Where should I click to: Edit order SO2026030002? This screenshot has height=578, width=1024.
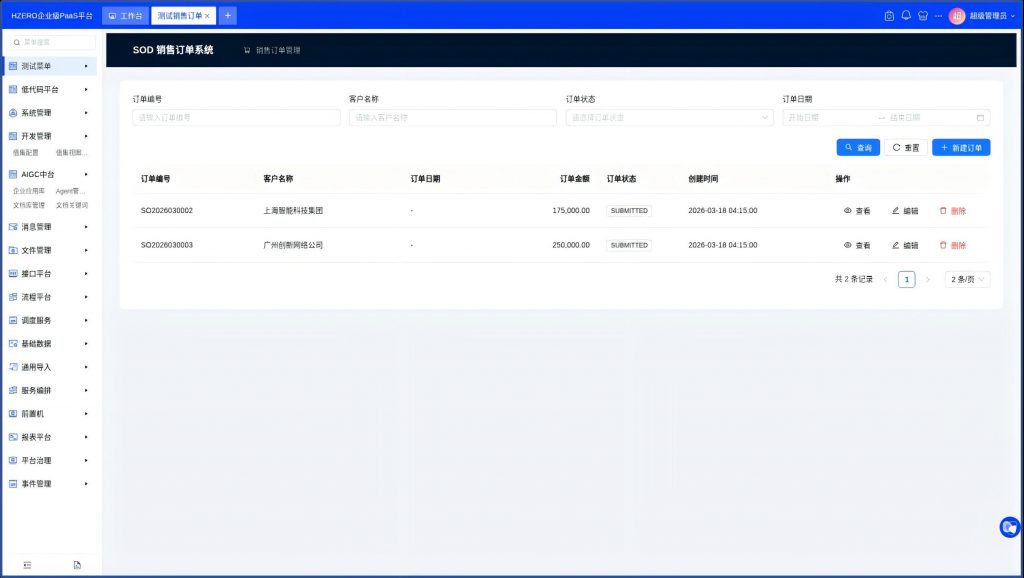(x=904, y=211)
